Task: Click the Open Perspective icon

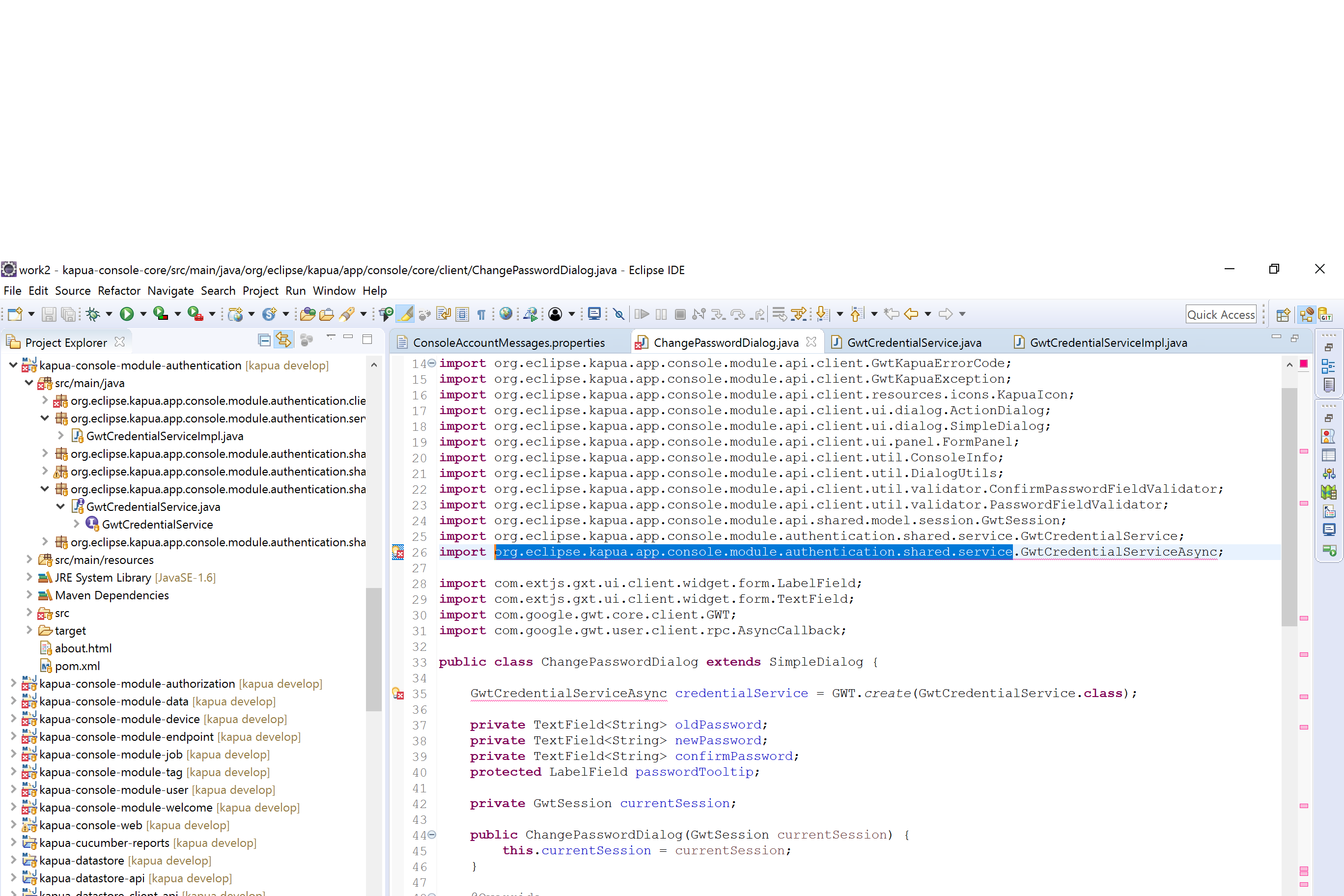Action: (1283, 314)
